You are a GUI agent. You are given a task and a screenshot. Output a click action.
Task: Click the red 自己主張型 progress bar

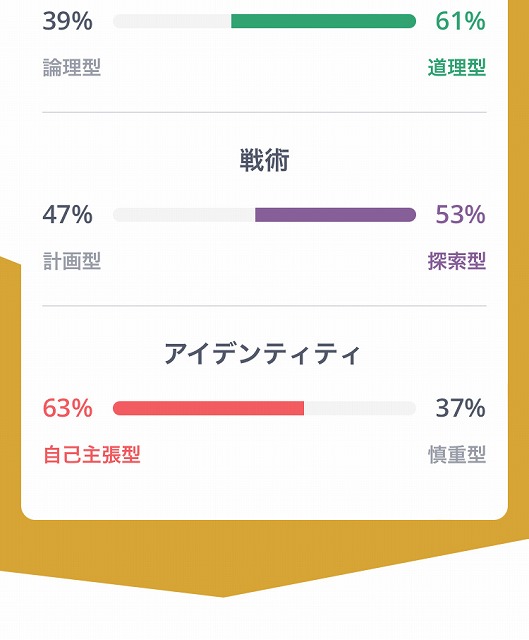pyautogui.click(x=208, y=408)
